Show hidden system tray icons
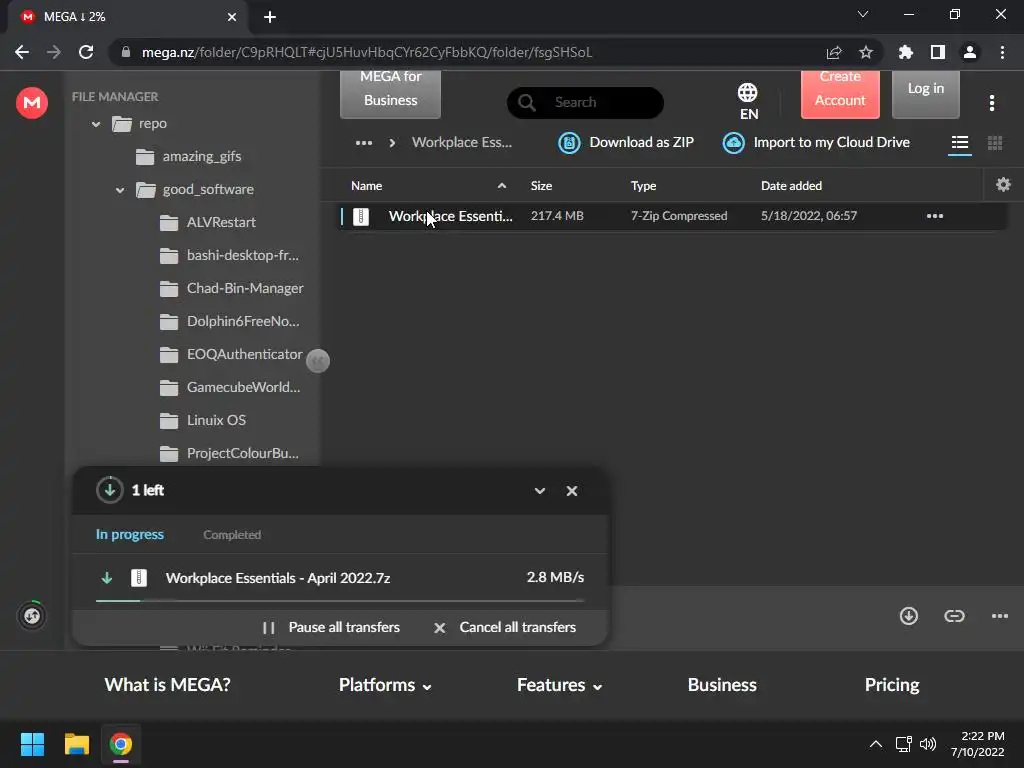 pos(876,744)
